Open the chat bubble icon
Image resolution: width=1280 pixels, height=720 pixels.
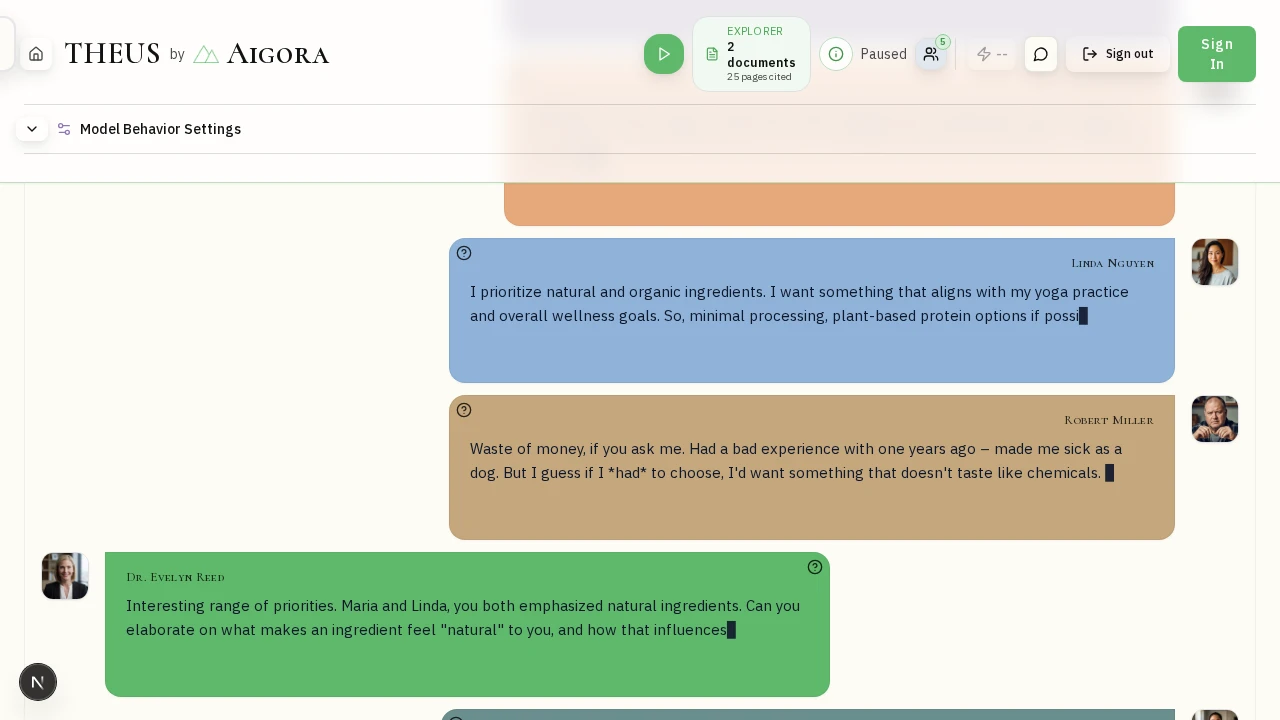tap(1041, 54)
